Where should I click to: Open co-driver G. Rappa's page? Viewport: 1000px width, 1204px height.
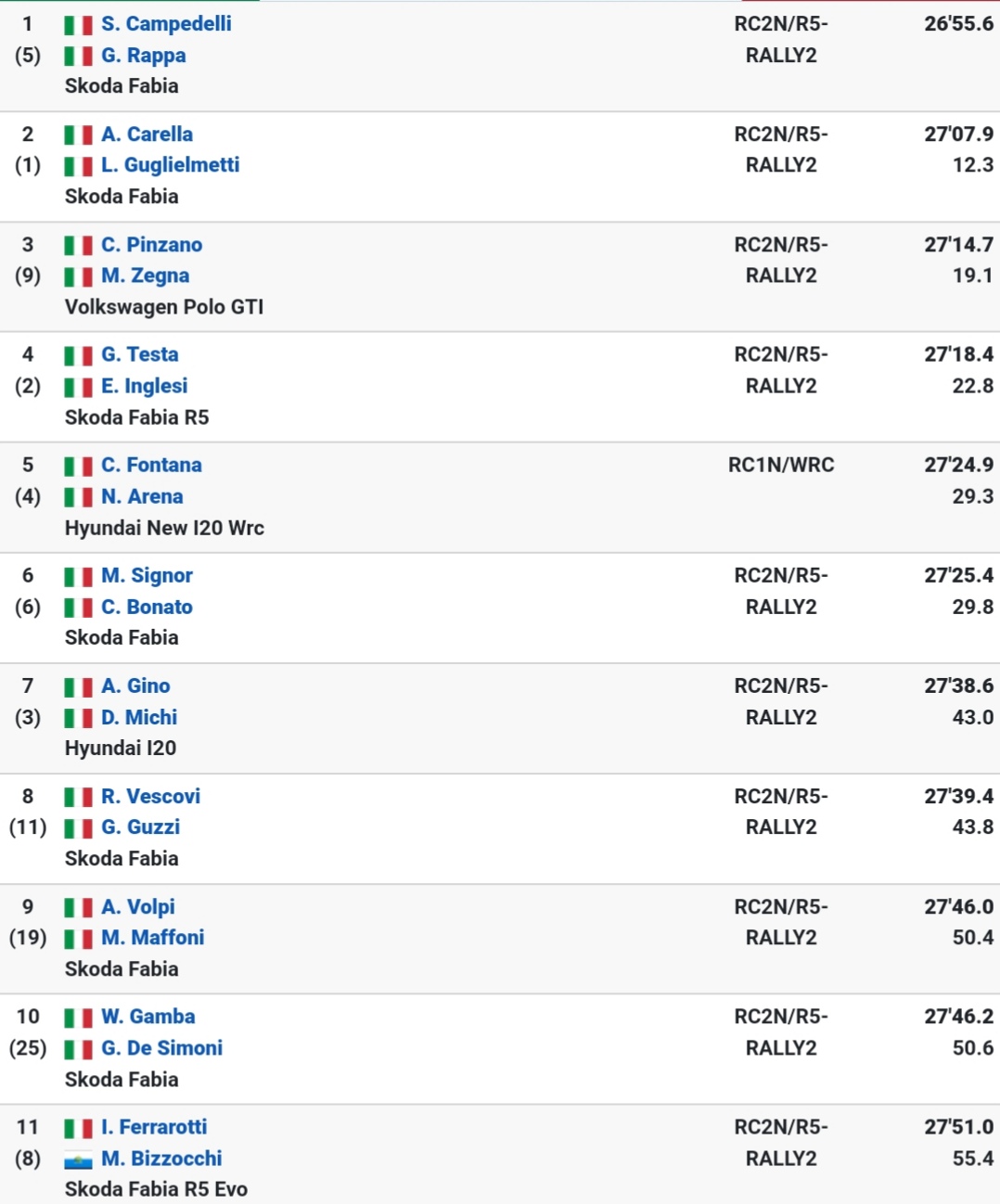(x=143, y=56)
